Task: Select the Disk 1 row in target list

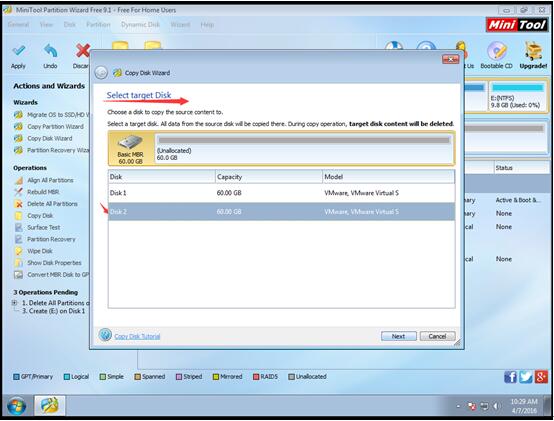Action: (281, 193)
